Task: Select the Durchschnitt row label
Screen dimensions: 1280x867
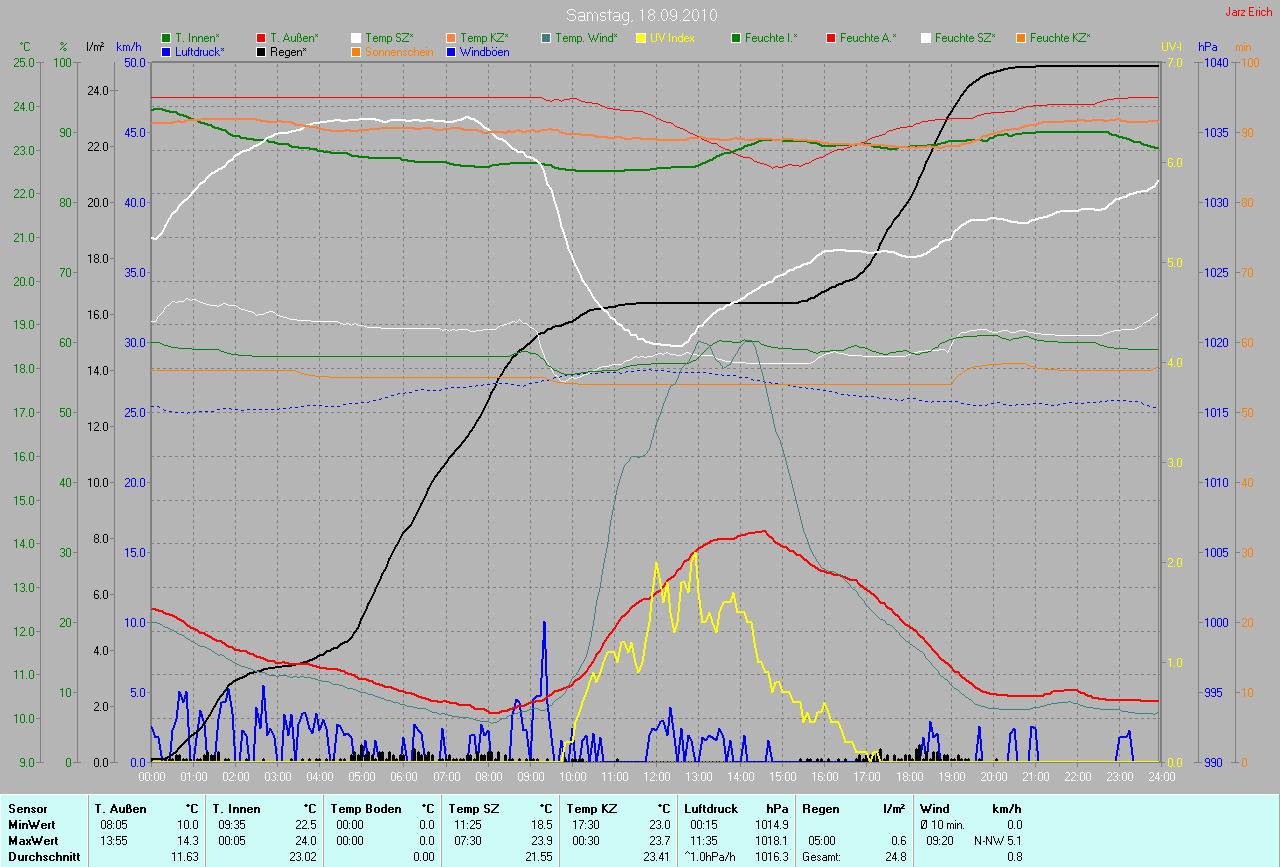Action: (42, 856)
